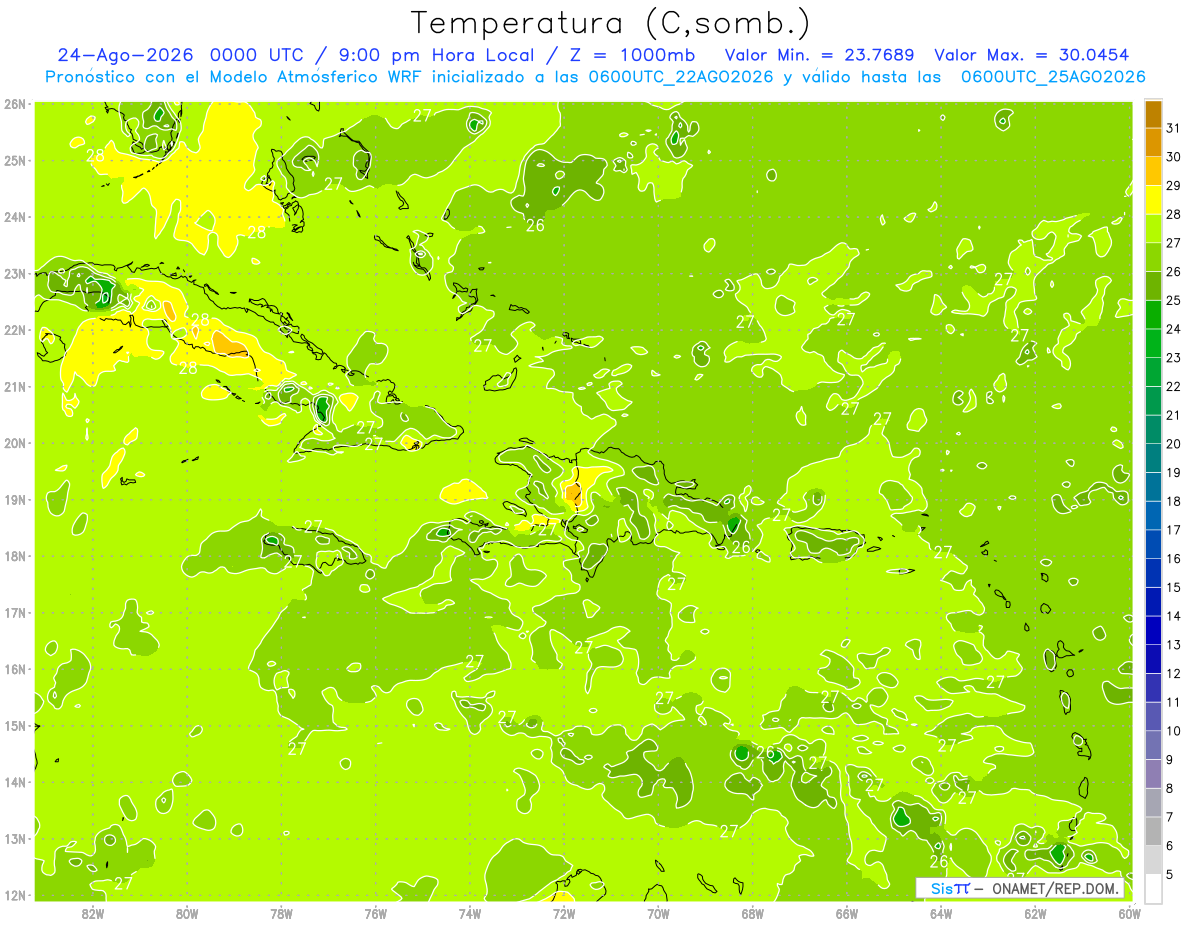Click the 20N latitude axis label
1200x927 pixels.
point(15,443)
